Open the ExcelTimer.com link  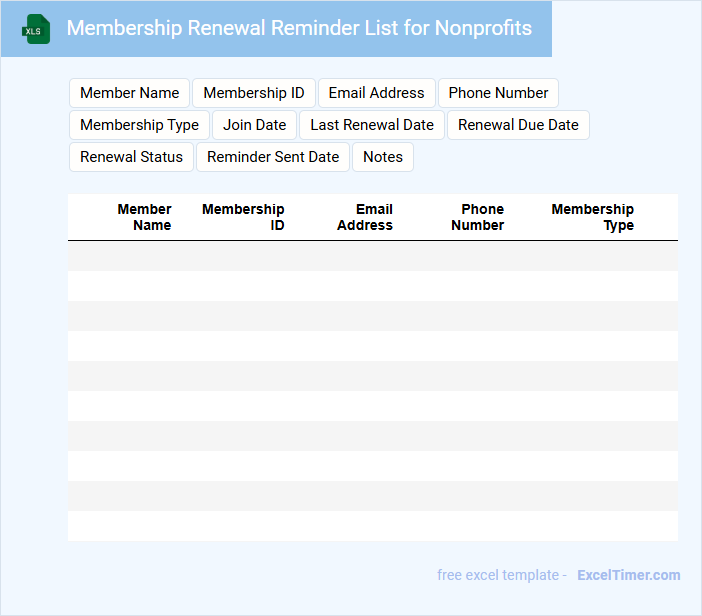click(x=628, y=575)
